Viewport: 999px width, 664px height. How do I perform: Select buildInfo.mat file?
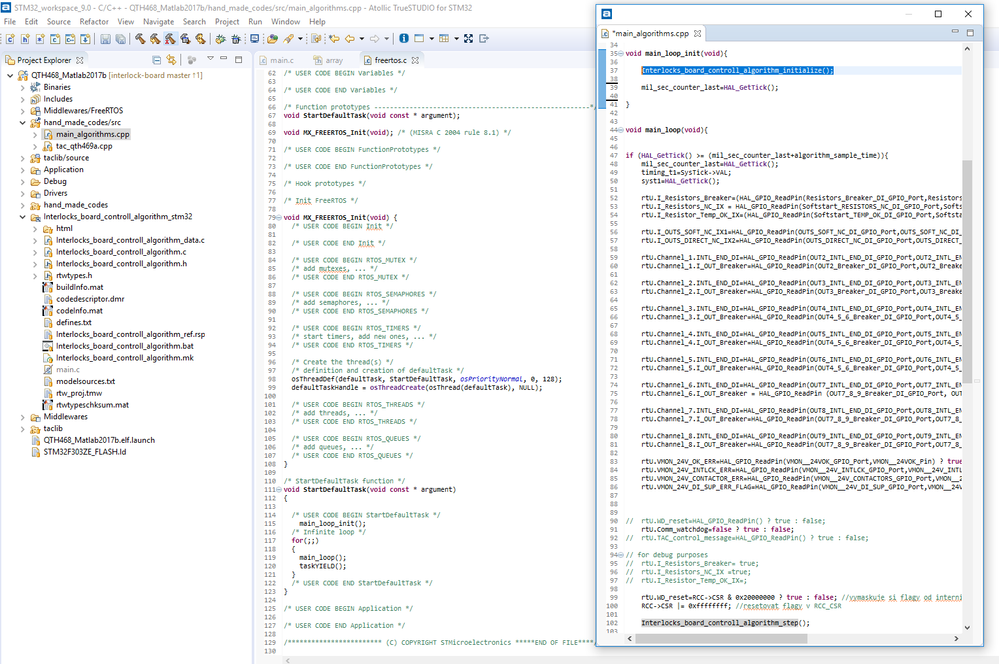pyautogui.click(x=79, y=287)
